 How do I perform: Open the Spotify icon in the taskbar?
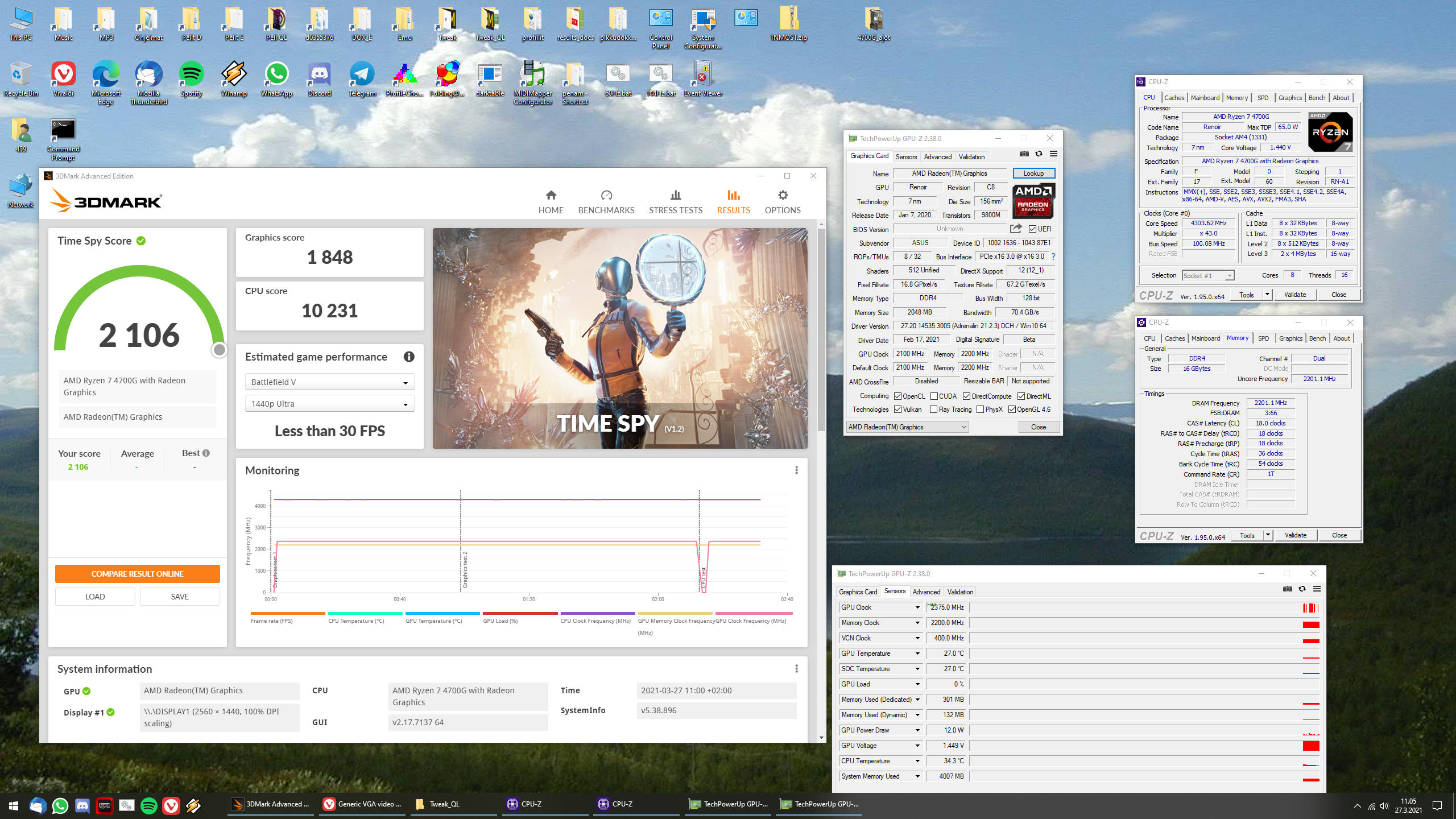pyautogui.click(x=148, y=805)
